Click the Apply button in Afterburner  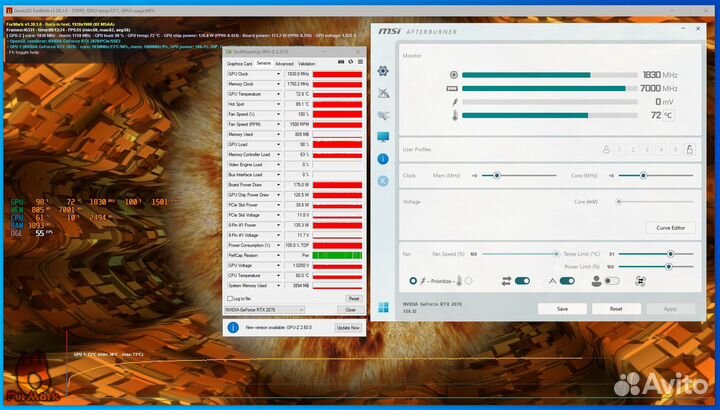(x=670, y=309)
